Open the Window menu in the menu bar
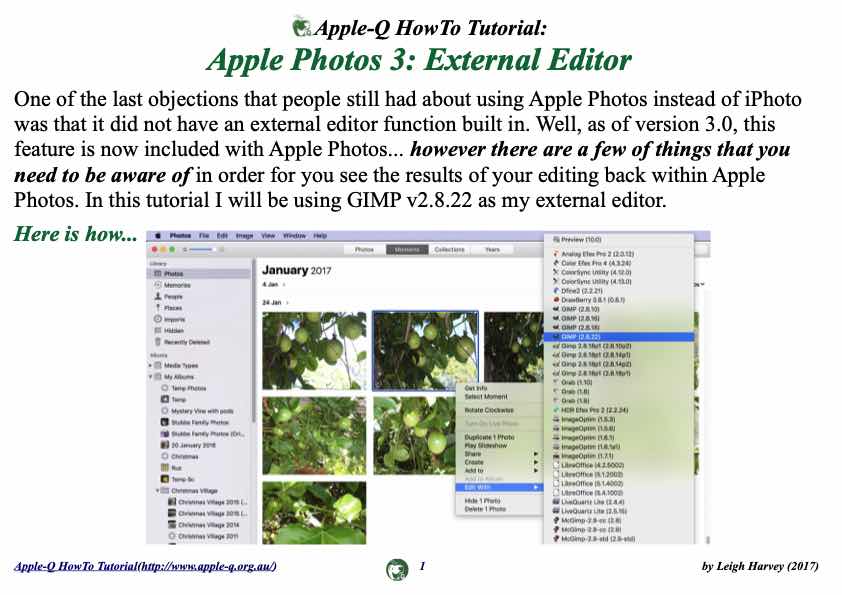This screenshot has height=595, width=842. (x=294, y=236)
